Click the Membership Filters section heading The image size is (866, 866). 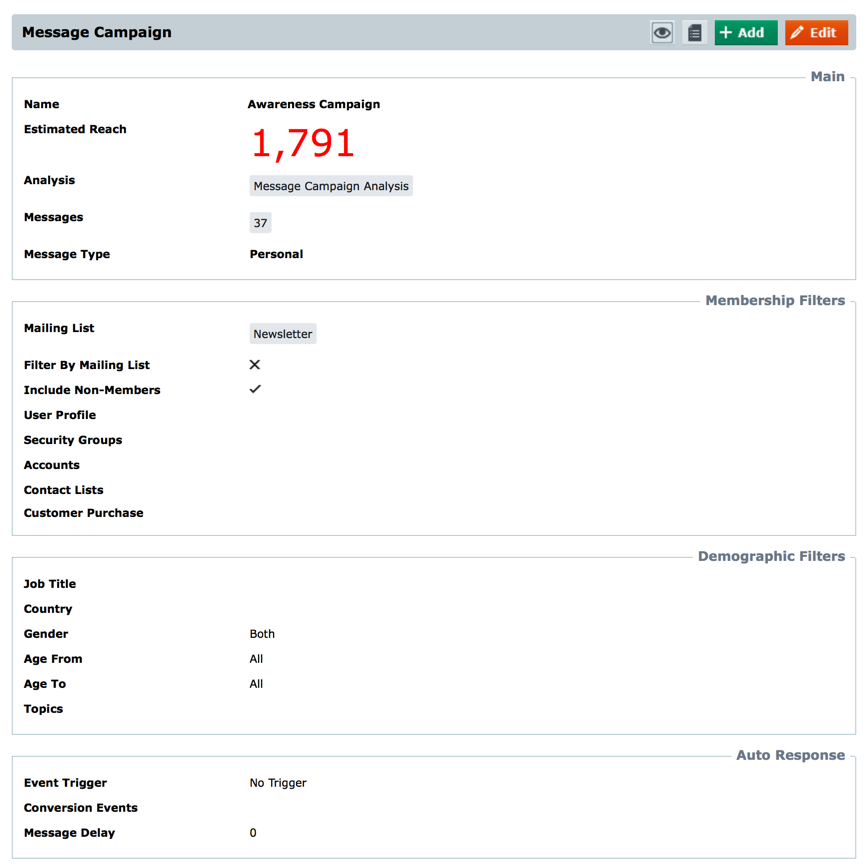pos(775,300)
